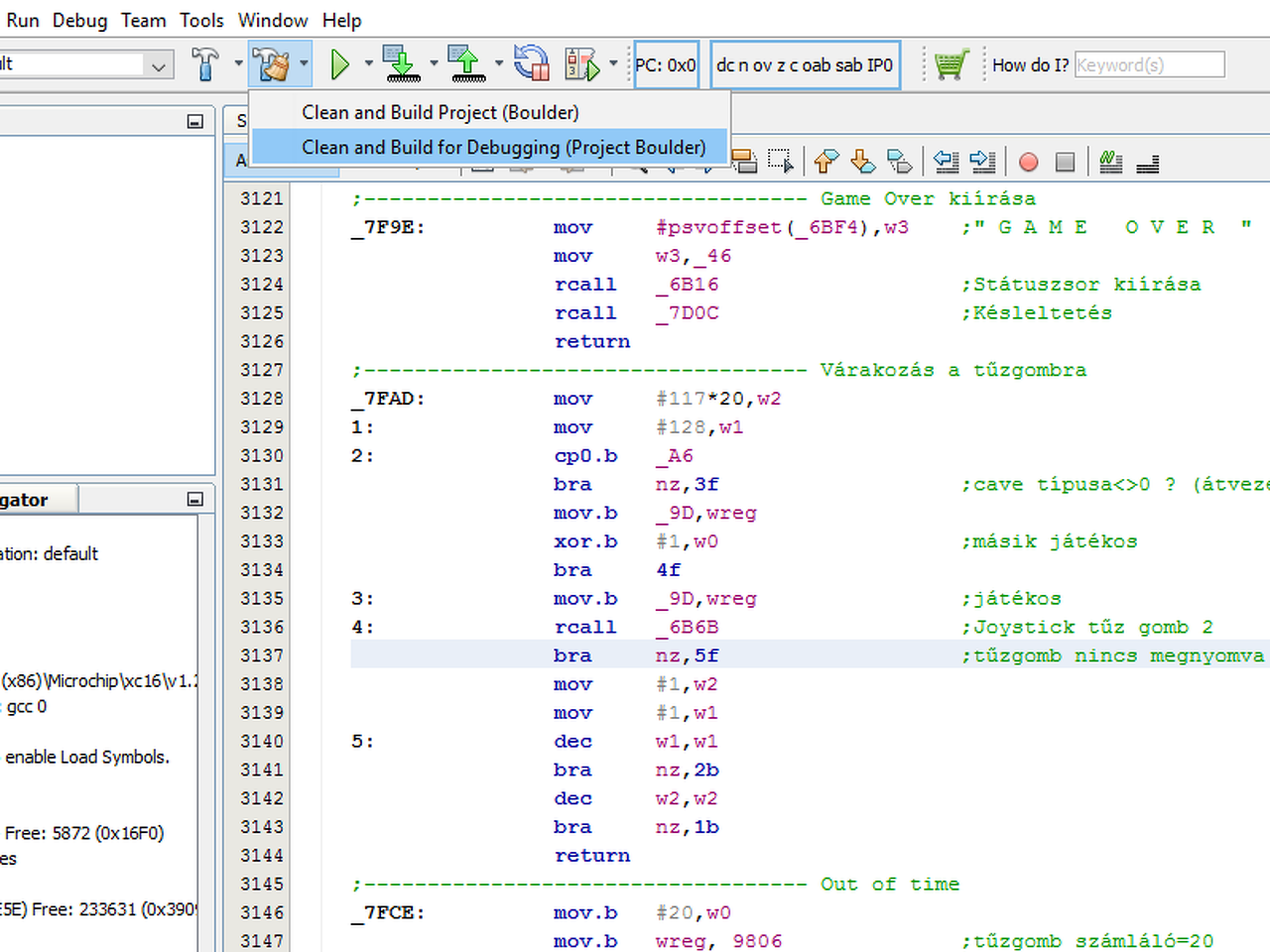Minimize the navigator panel window group
Viewport: 1270px width, 952px height.
coord(195,500)
